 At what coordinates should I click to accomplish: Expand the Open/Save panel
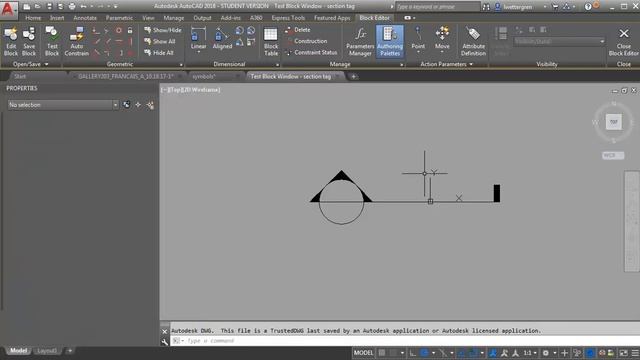[x=30, y=64]
